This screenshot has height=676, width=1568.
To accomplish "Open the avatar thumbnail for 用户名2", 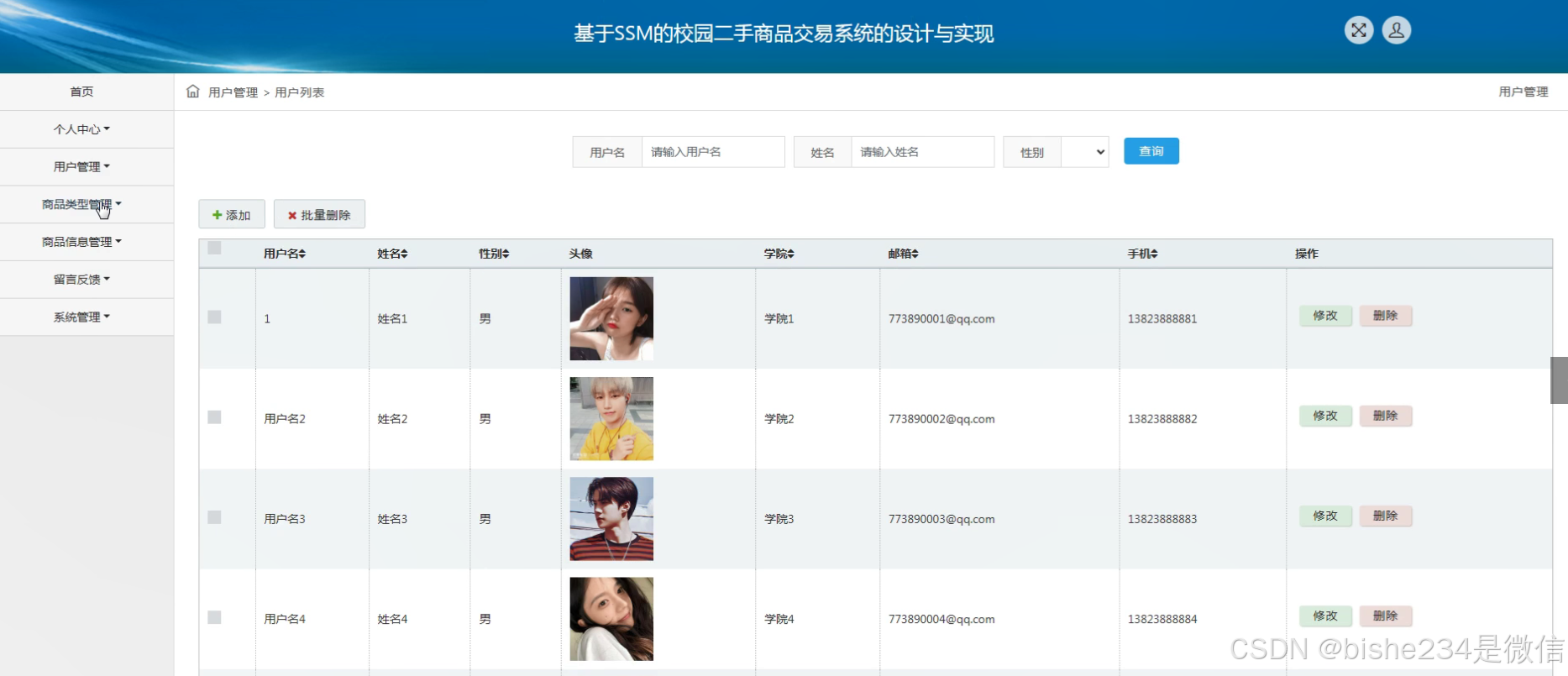I will pyautogui.click(x=611, y=418).
